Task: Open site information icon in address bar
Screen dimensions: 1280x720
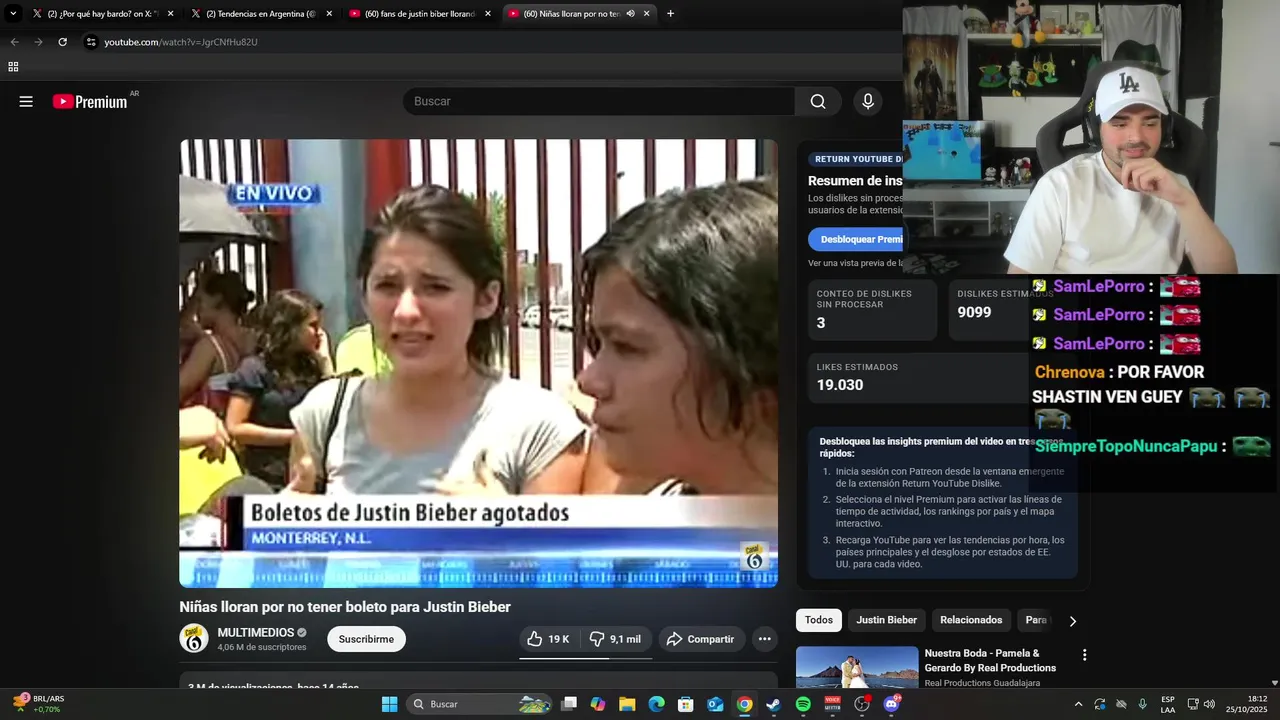Action: point(91,42)
